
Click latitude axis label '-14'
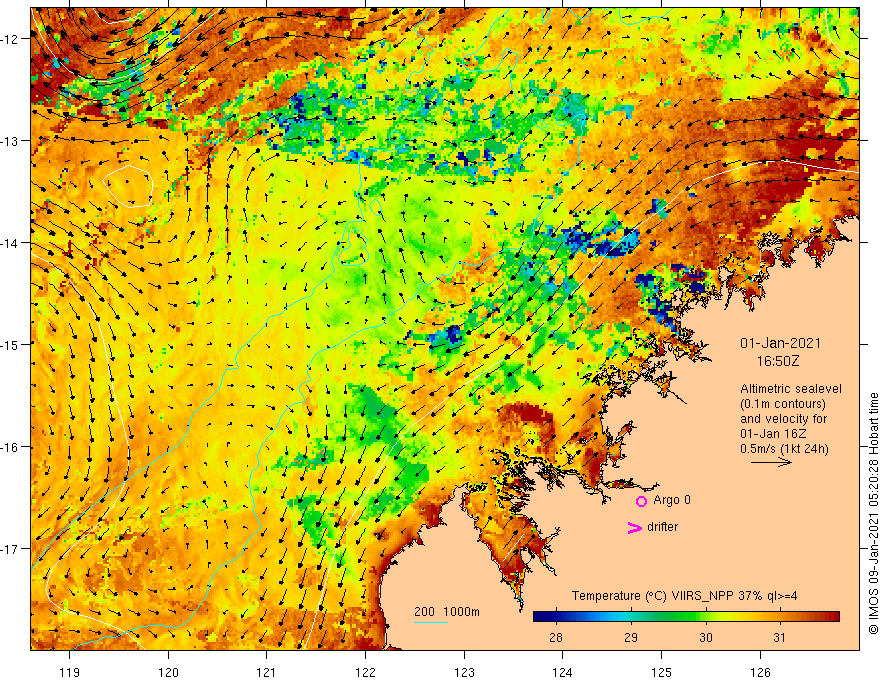11,243
